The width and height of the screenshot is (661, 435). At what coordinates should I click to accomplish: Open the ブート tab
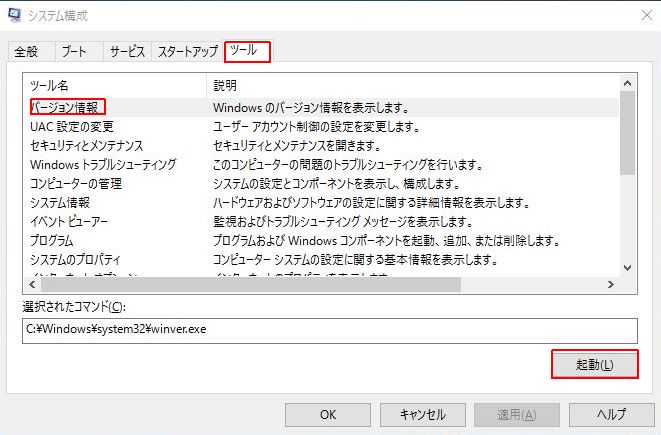click(73, 52)
